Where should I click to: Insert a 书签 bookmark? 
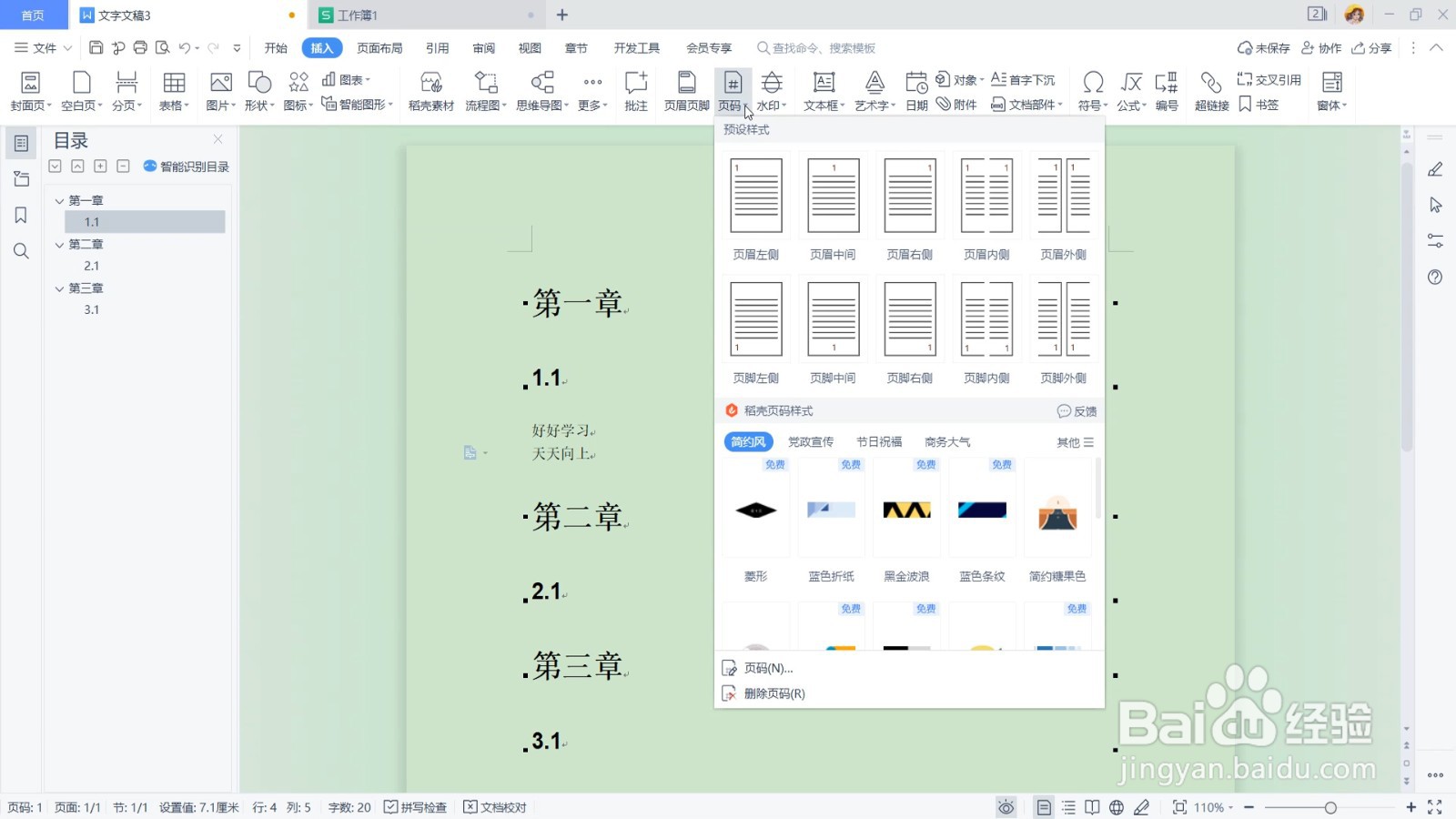coord(1259,105)
